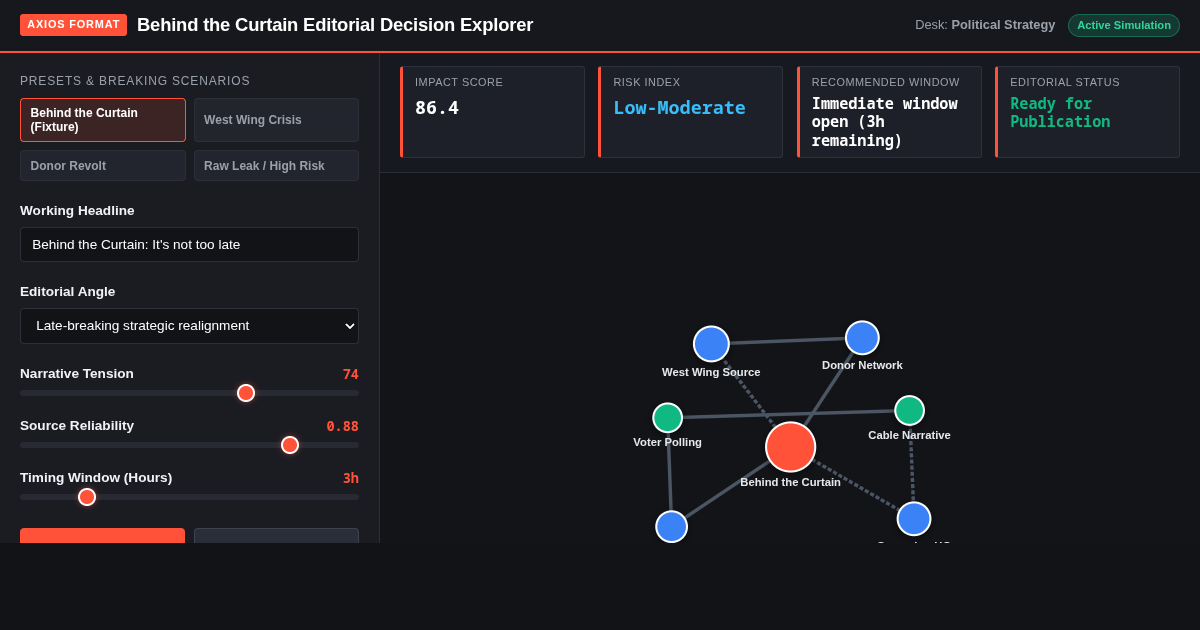Select the central Behind the Curtain node
1200x630 pixels.
[x=790, y=447]
